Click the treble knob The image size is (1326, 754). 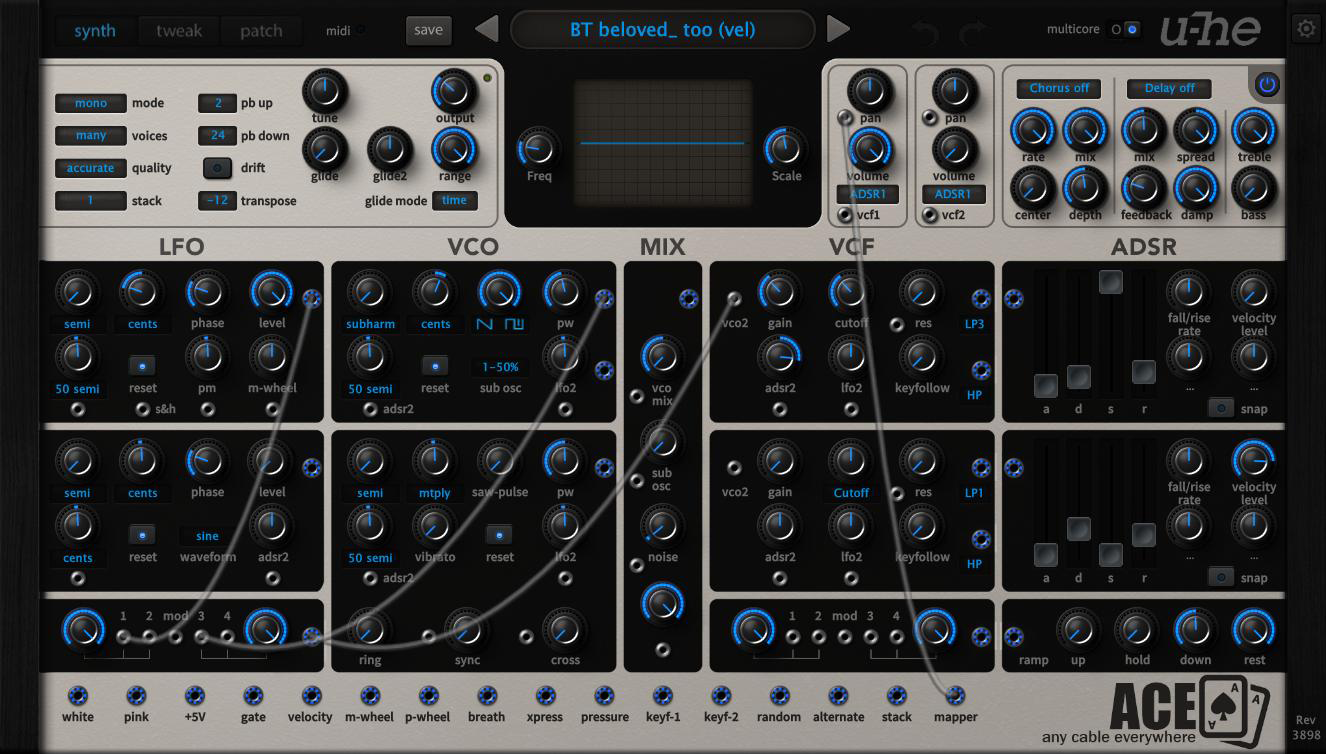(x=1254, y=130)
